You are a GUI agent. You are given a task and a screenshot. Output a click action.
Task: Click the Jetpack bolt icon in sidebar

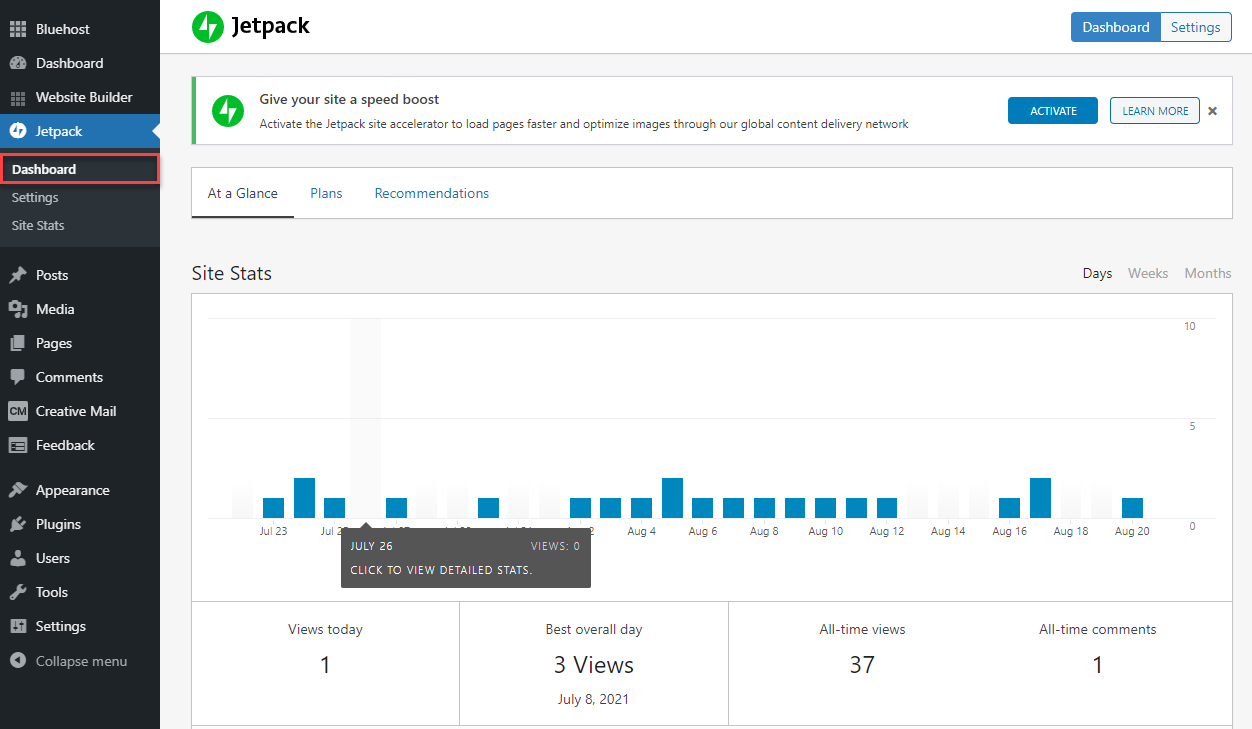[17, 131]
